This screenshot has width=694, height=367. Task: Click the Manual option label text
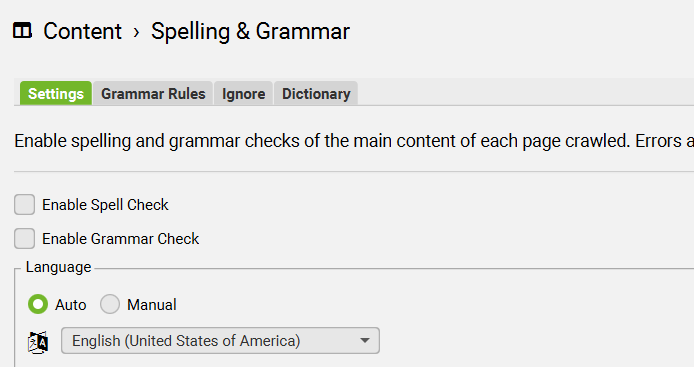pyautogui.click(x=152, y=305)
